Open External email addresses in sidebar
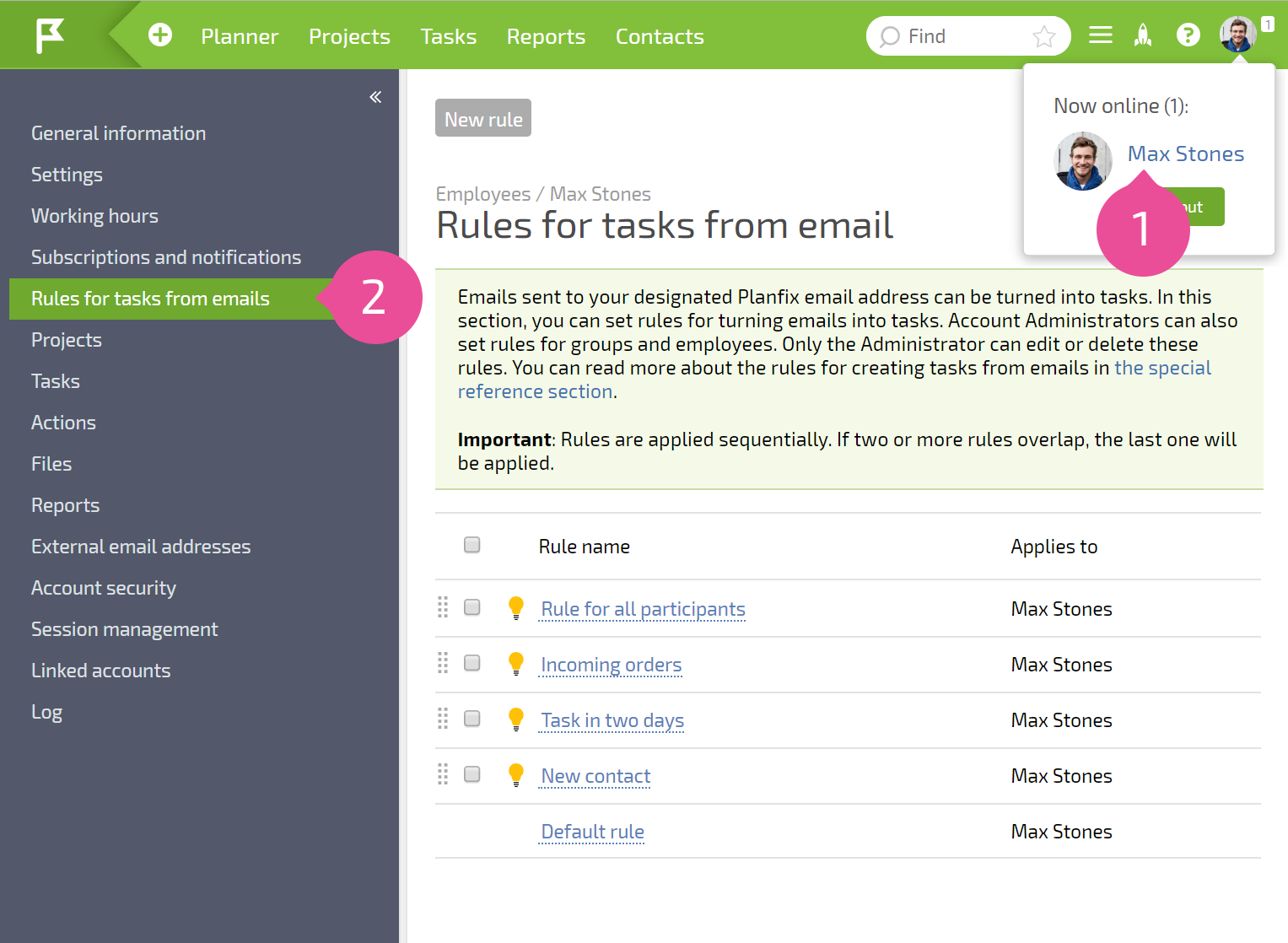 tap(141, 547)
